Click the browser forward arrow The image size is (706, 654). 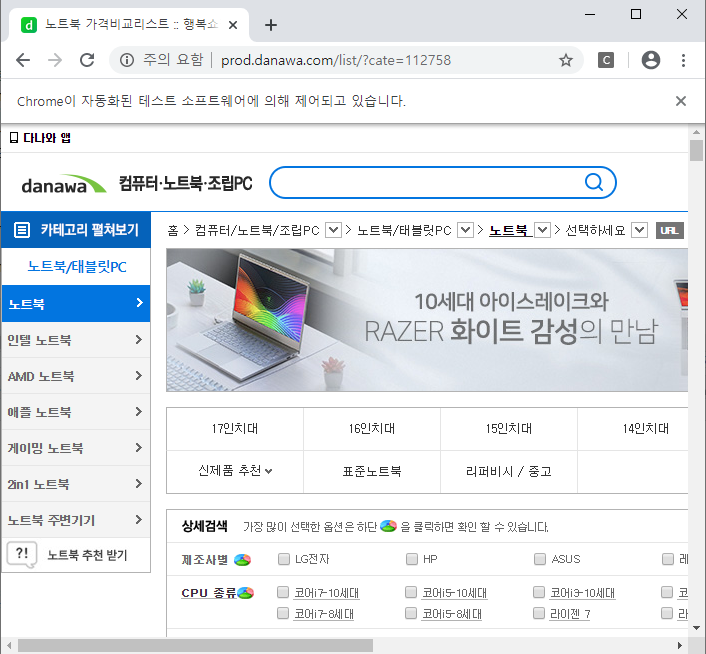pyautogui.click(x=55, y=60)
